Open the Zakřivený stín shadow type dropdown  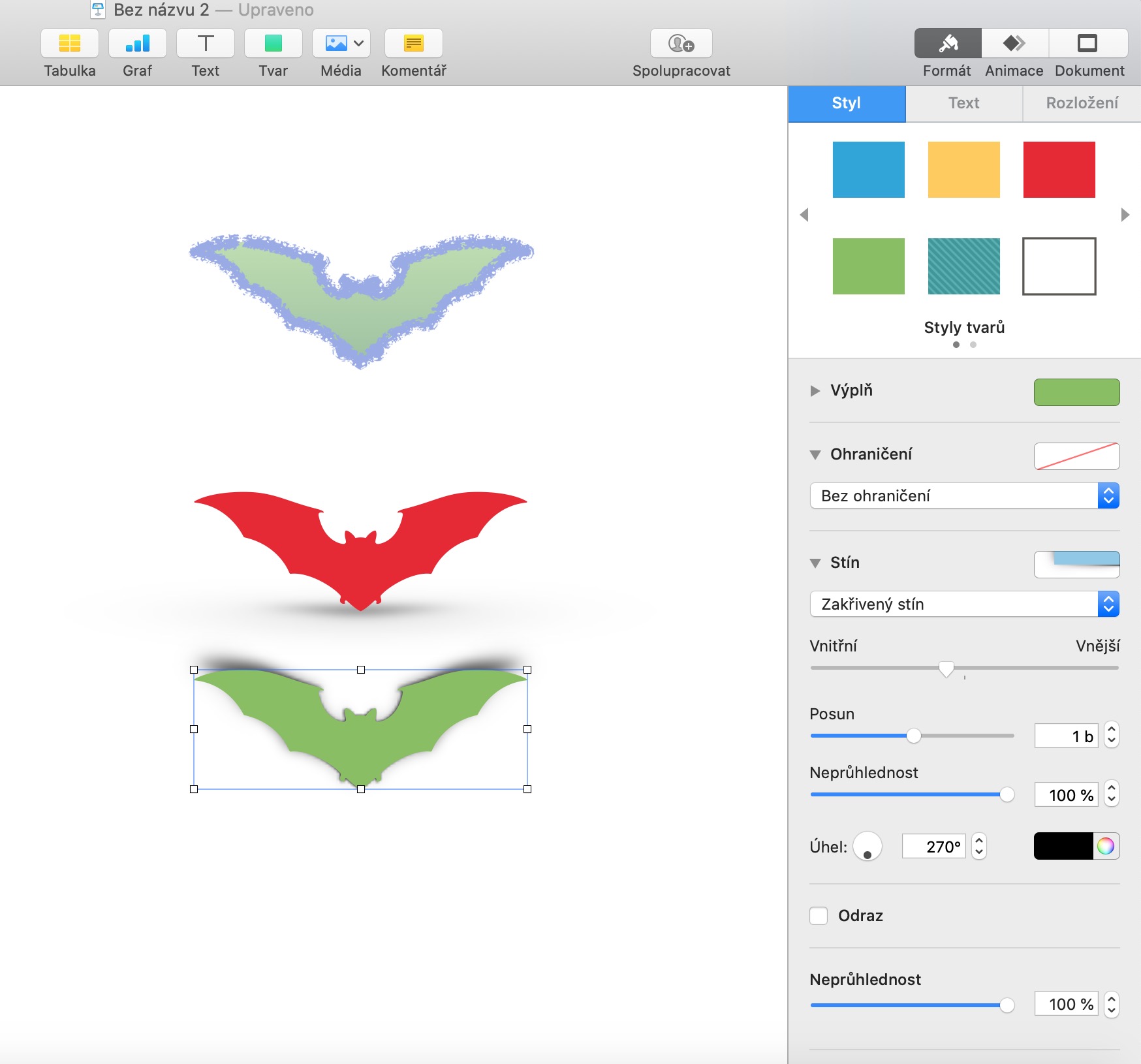click(x=964, y=604)
